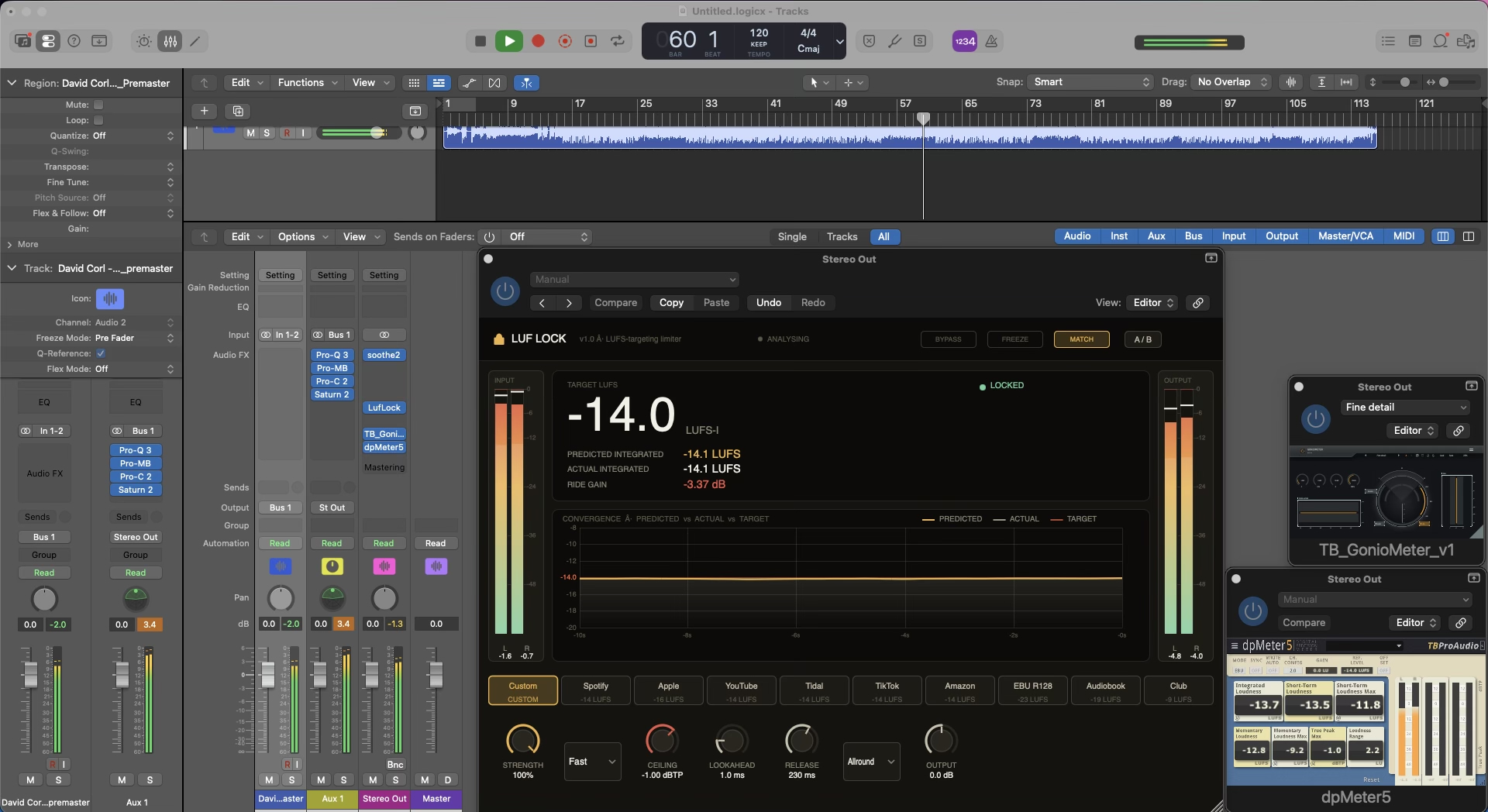This screenshot has height=812, width=1488.
Task: Open the List Editors icon
Action: point(1388,41)
